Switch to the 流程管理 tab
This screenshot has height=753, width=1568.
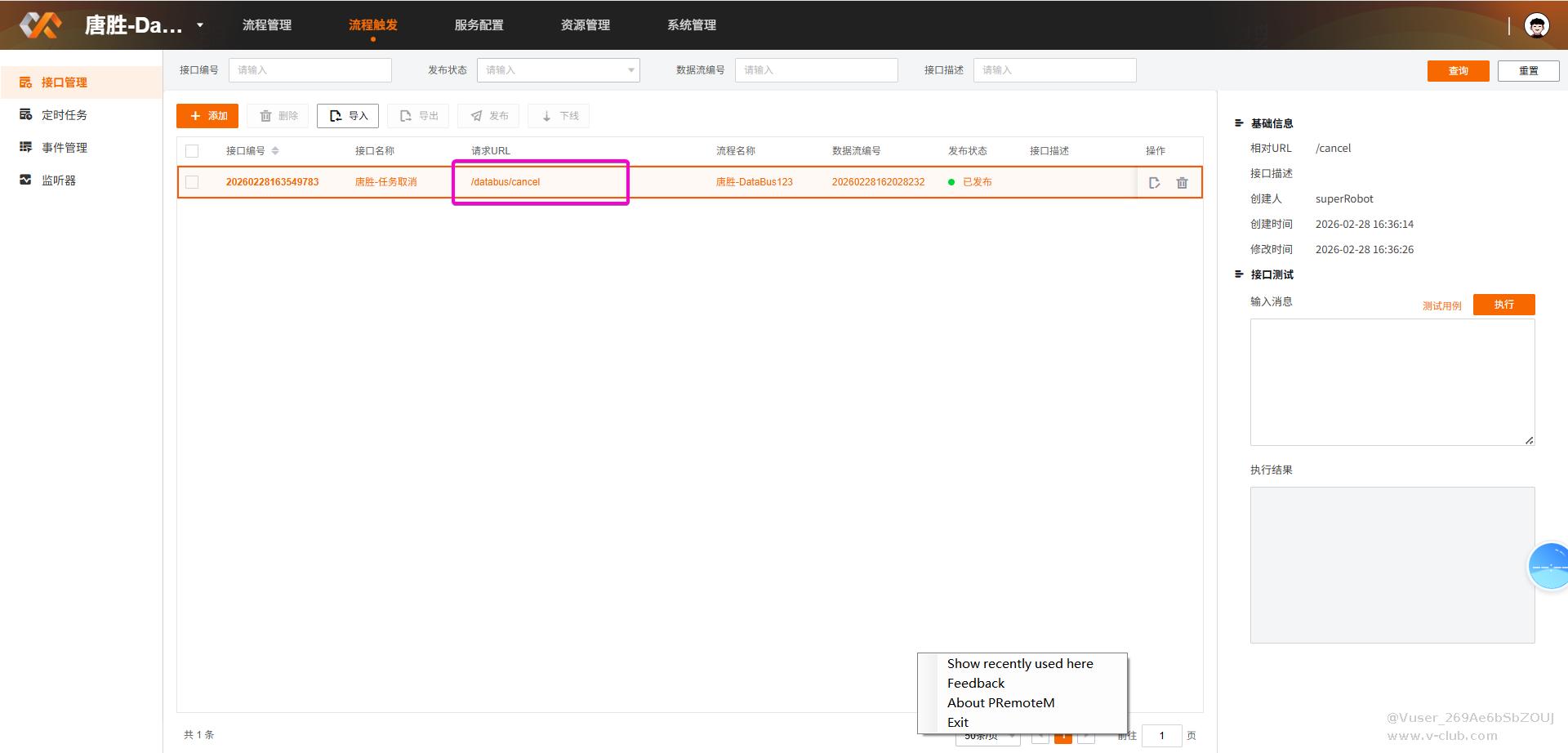pyautogui.click(x=266, y=25)
